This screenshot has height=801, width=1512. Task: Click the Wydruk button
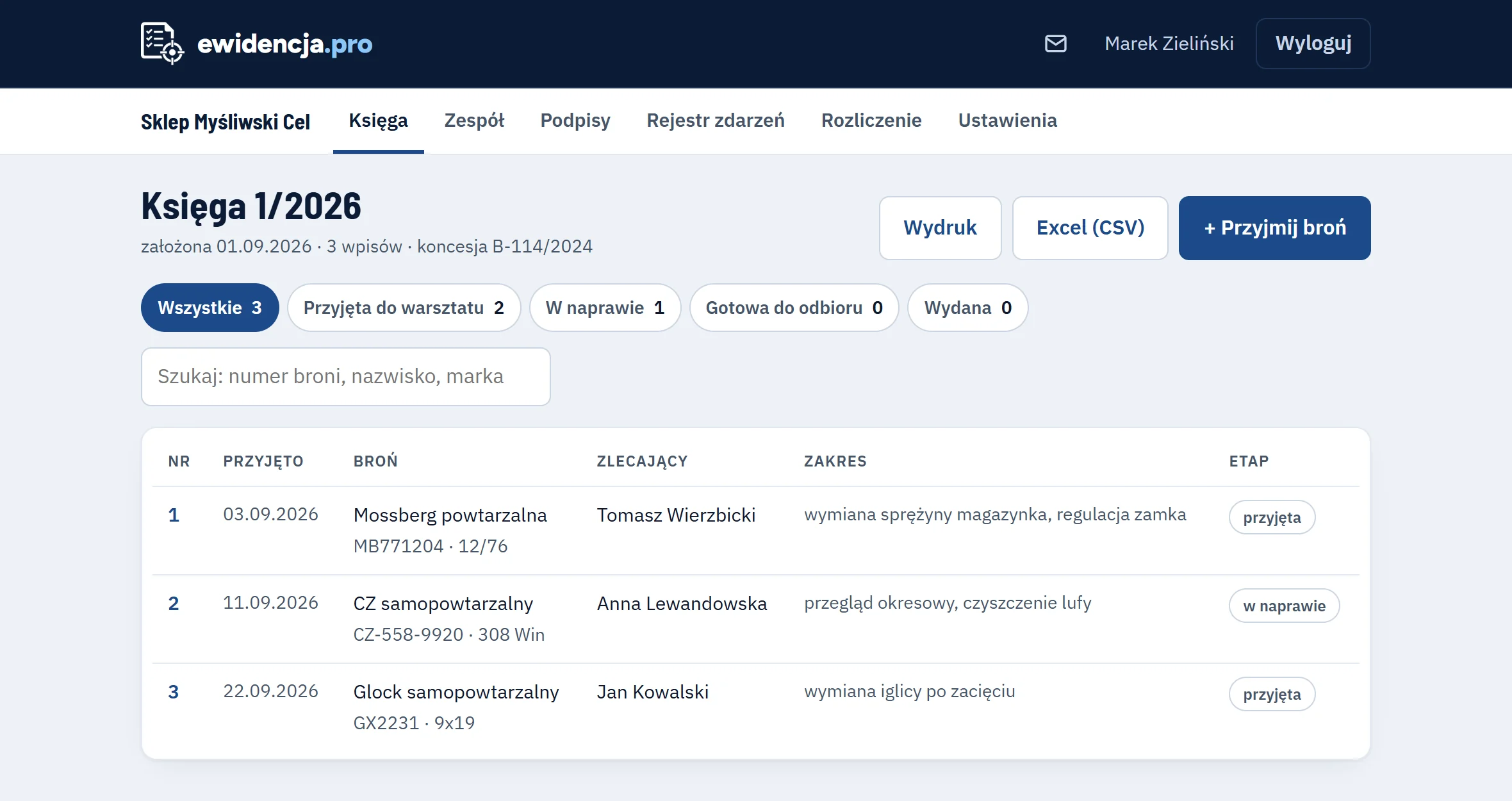coord(940,228)
